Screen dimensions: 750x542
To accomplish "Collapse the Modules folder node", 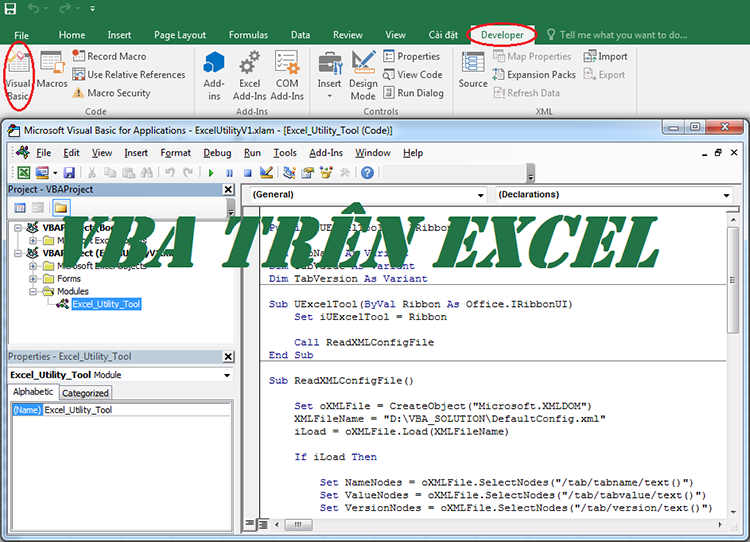I will pyautogui.click(x=33, y=291).
